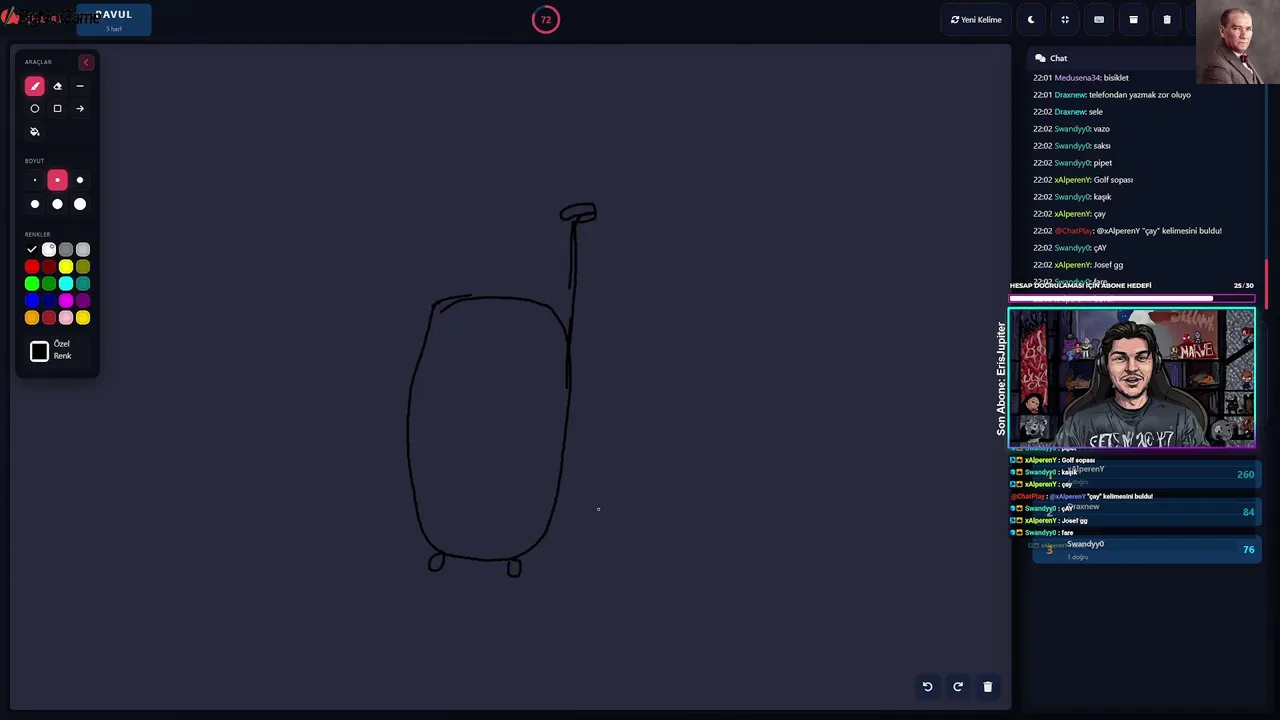Pick the dark green color swatch
1280x720 pixels.
[x=49, y=283]
